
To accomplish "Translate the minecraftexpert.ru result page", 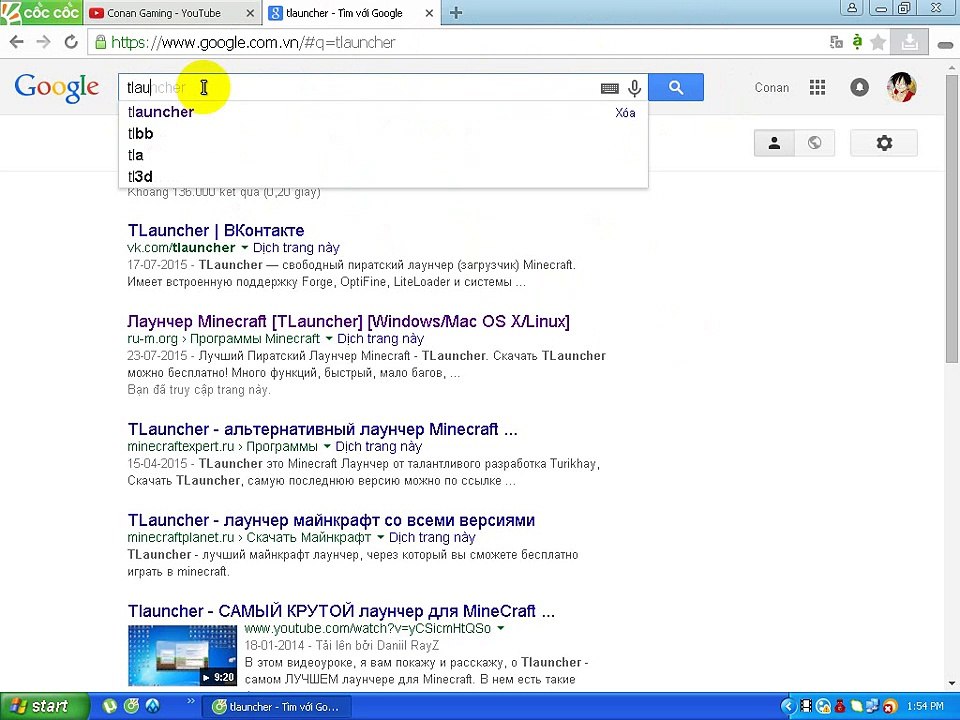I will [379, 446].
